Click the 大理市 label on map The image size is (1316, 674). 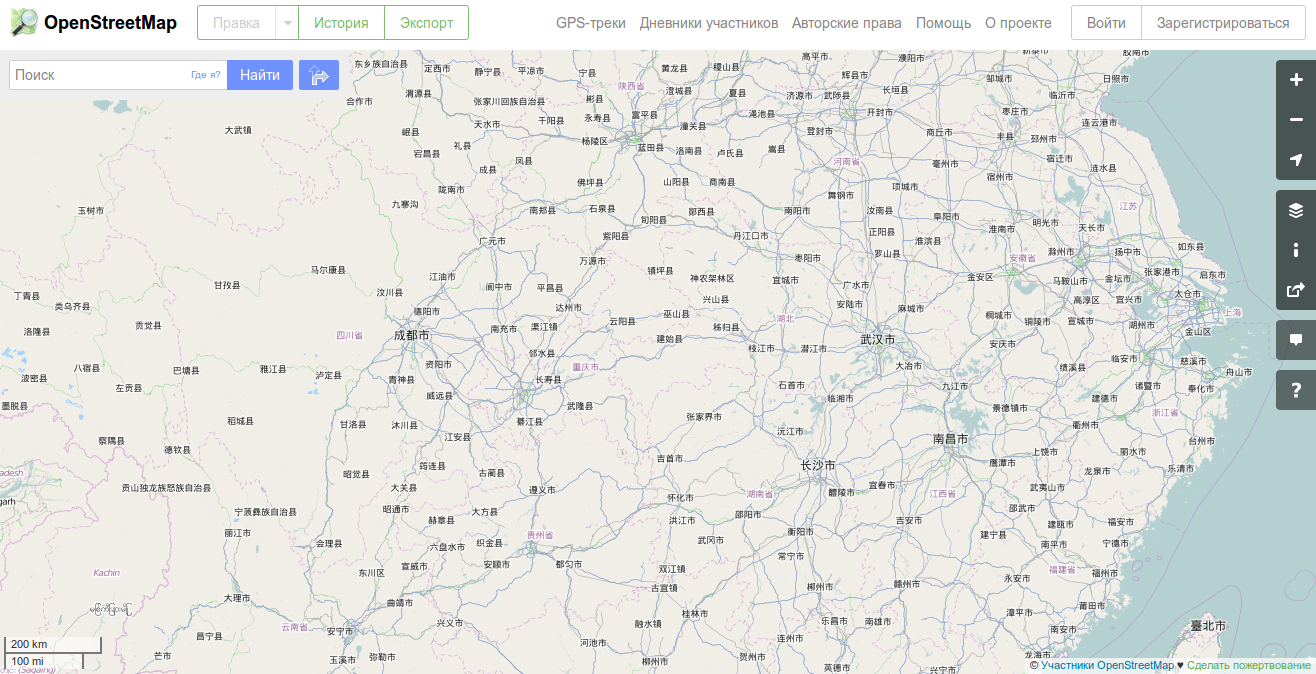[x=237, y=598]
